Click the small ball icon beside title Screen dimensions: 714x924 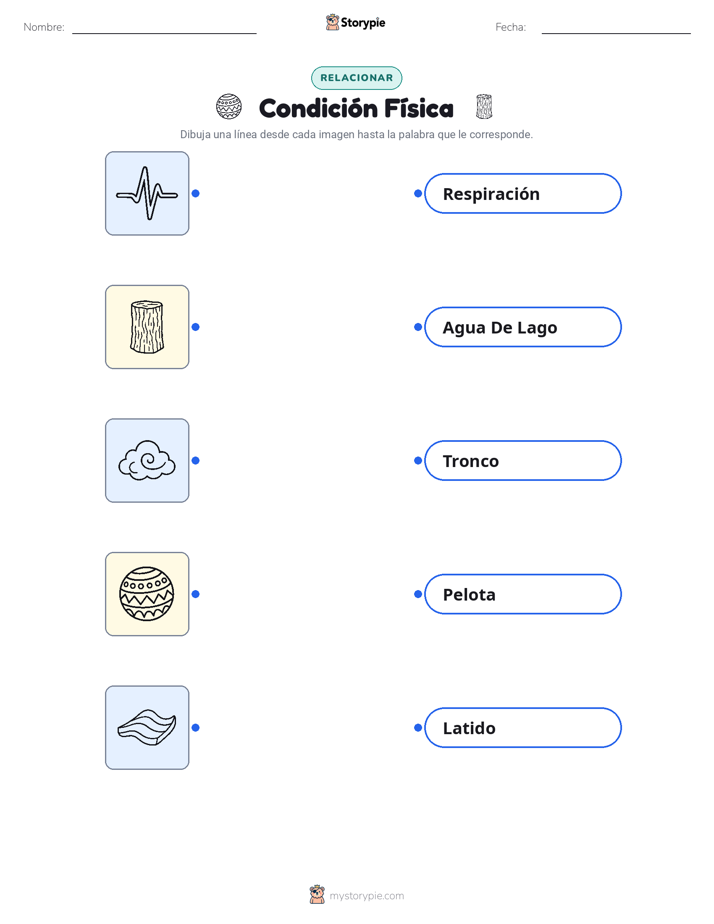tap(229, 107)
